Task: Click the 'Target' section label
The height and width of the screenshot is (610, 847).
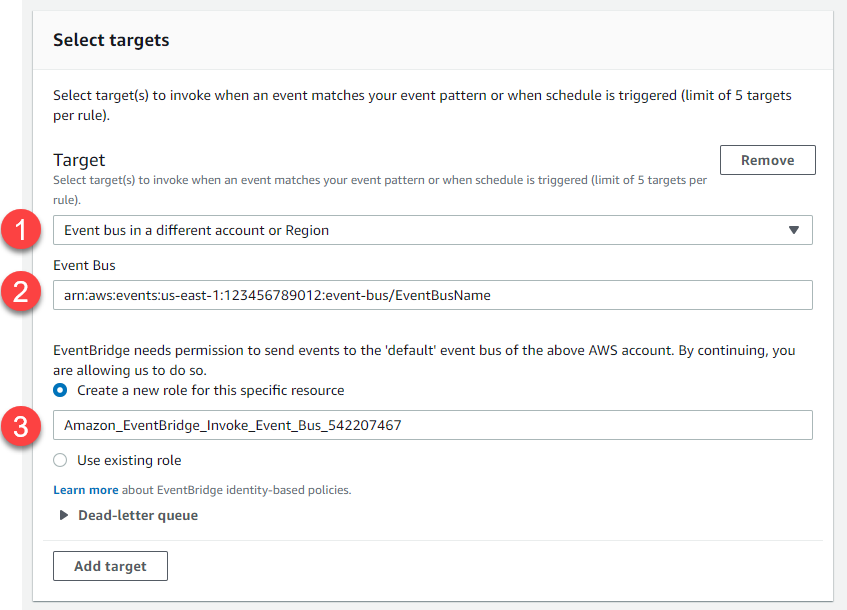Action: (x=79, y=160)
